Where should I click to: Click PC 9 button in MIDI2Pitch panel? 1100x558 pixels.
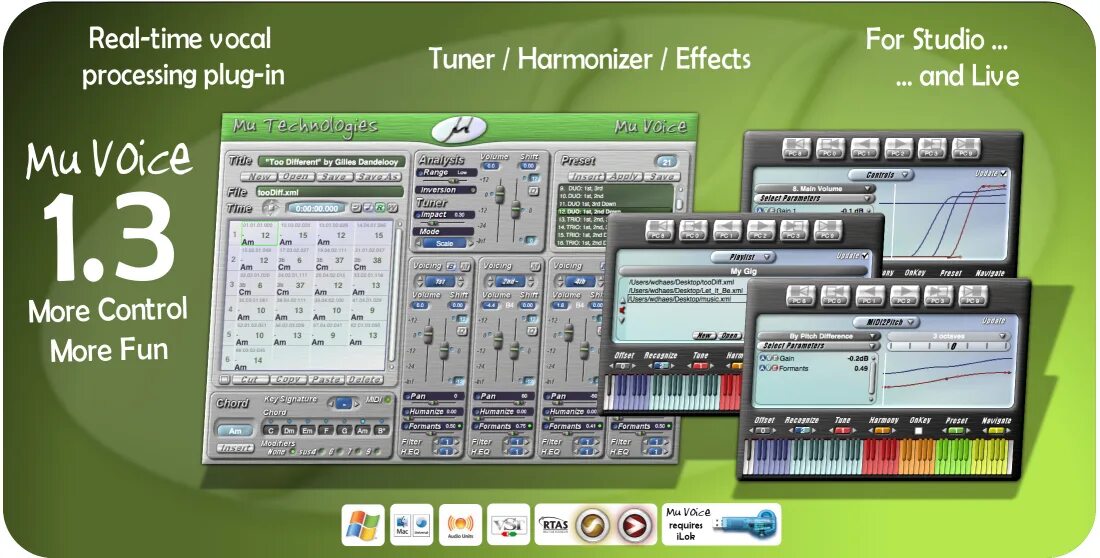(x=973, y=296)
